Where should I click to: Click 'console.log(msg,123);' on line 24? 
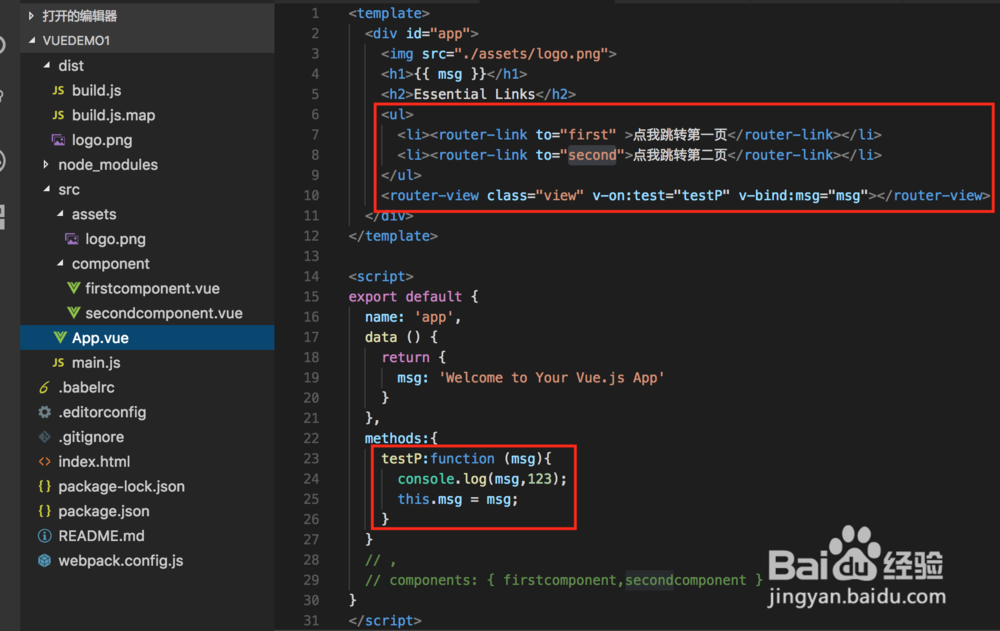click(x=482, y=479)
